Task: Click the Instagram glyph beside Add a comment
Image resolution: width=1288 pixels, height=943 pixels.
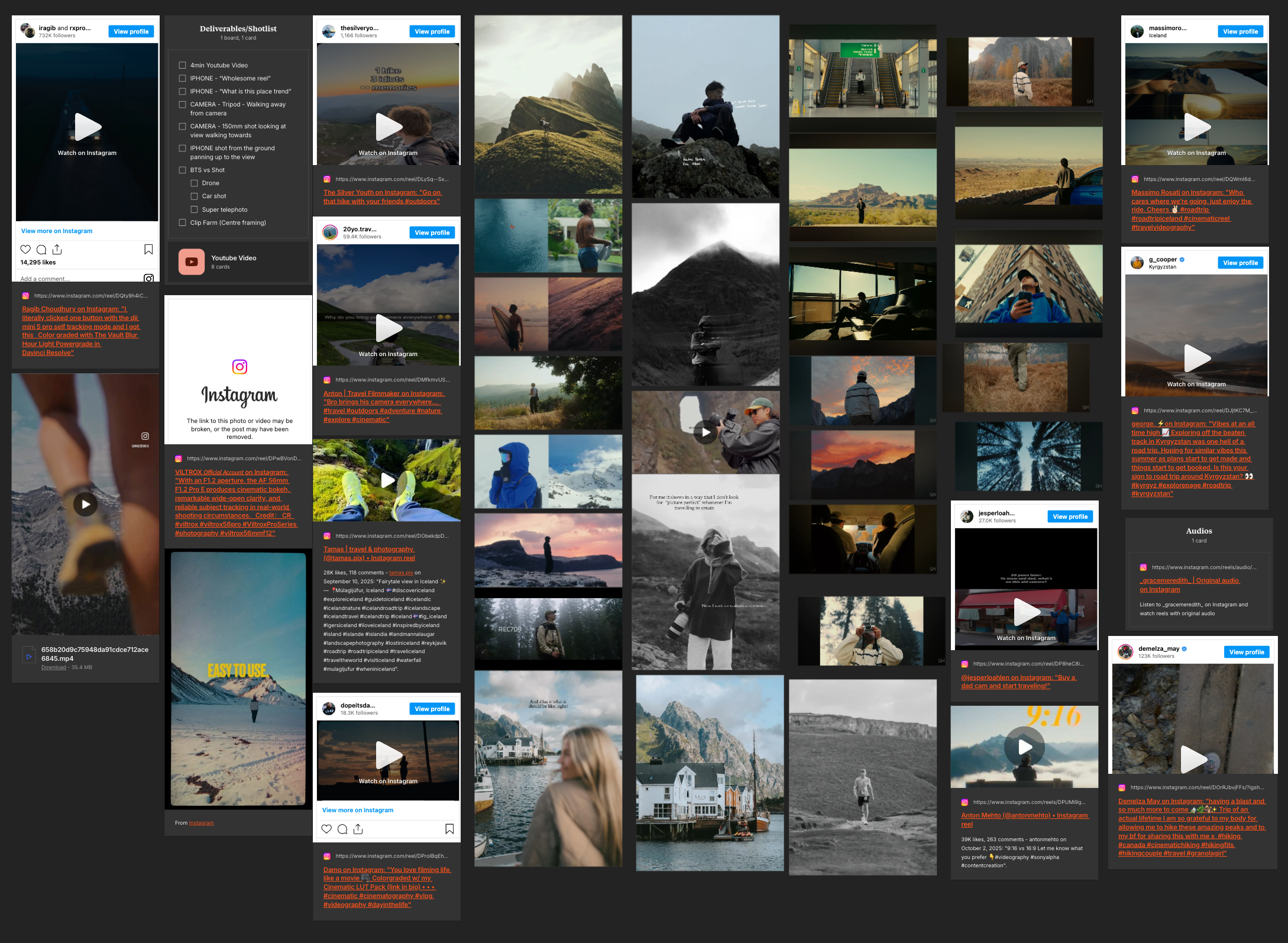Action: coord(148,278)
